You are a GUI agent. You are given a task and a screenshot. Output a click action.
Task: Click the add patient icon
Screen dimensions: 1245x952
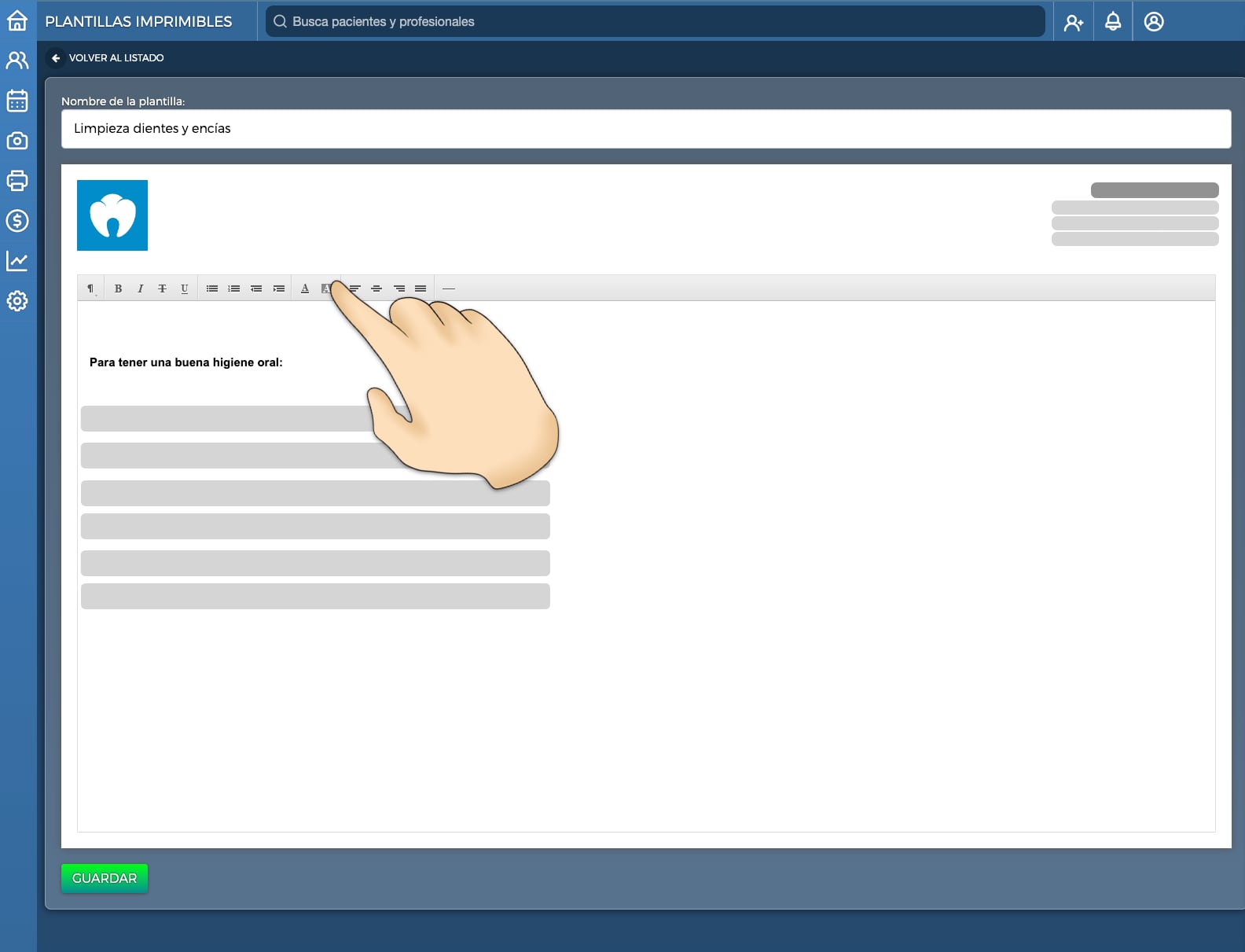click(1074, 22)
